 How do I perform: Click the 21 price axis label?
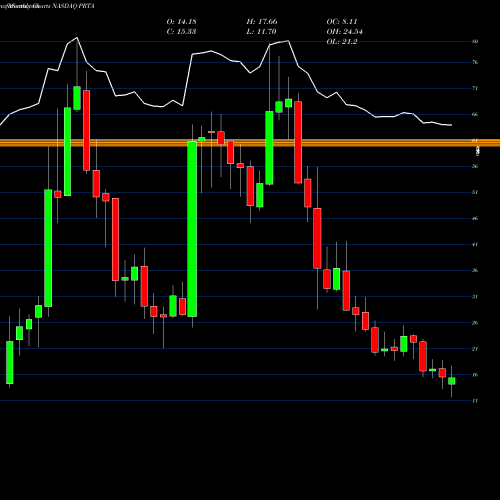tap(475, 349)
